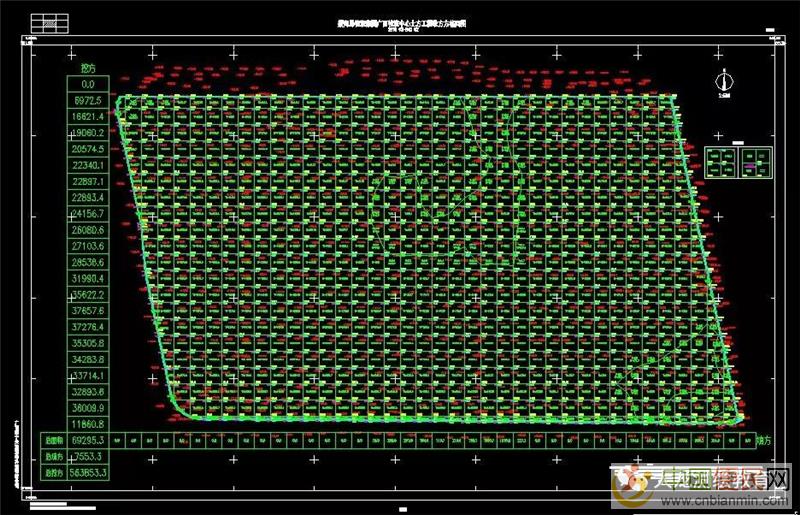This screenshot has height=515, width=800.
Task: Select the 6972.5 value cell
Action: click(x=85, y=102)
